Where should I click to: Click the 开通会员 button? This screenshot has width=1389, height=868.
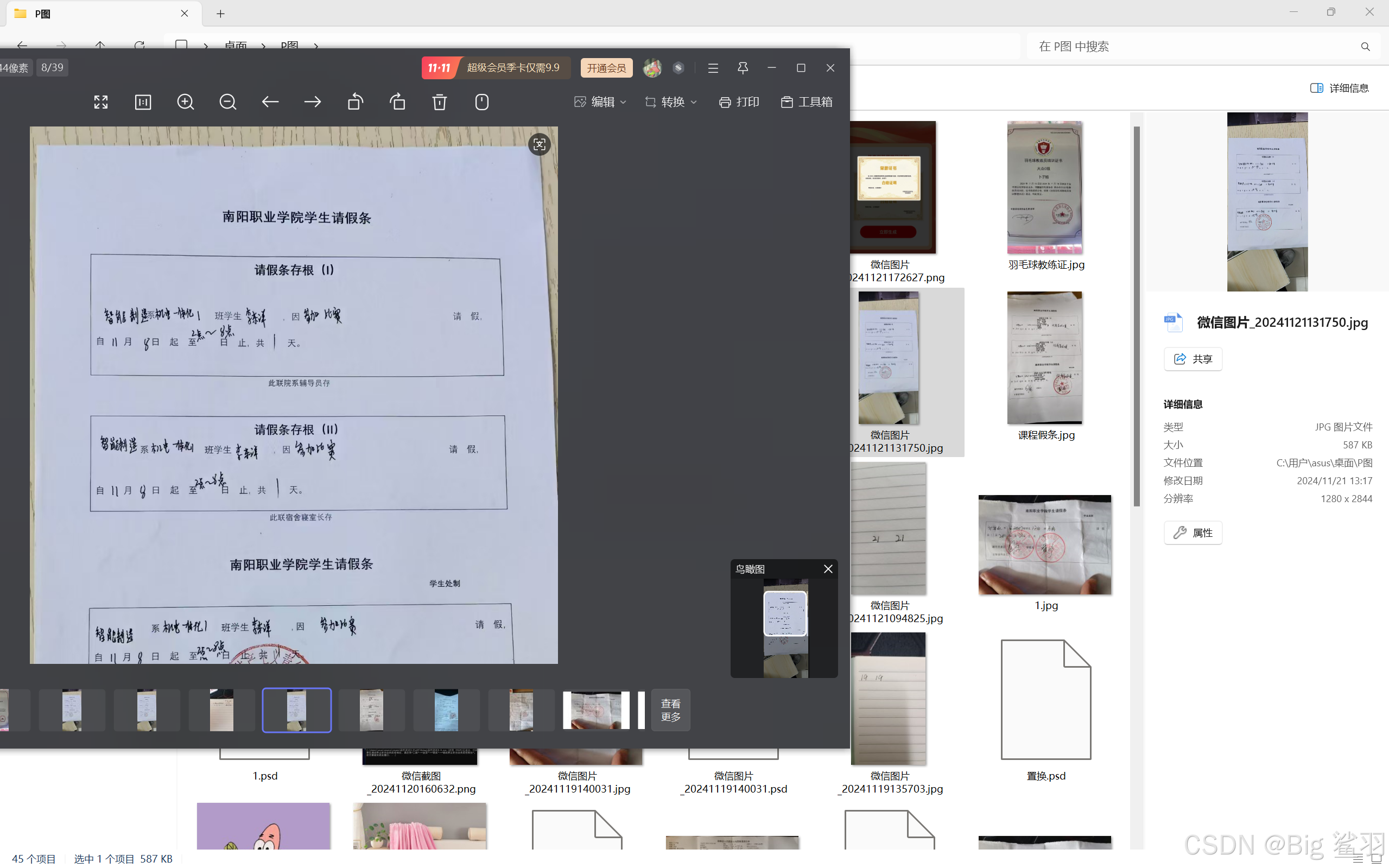[606, 68]
